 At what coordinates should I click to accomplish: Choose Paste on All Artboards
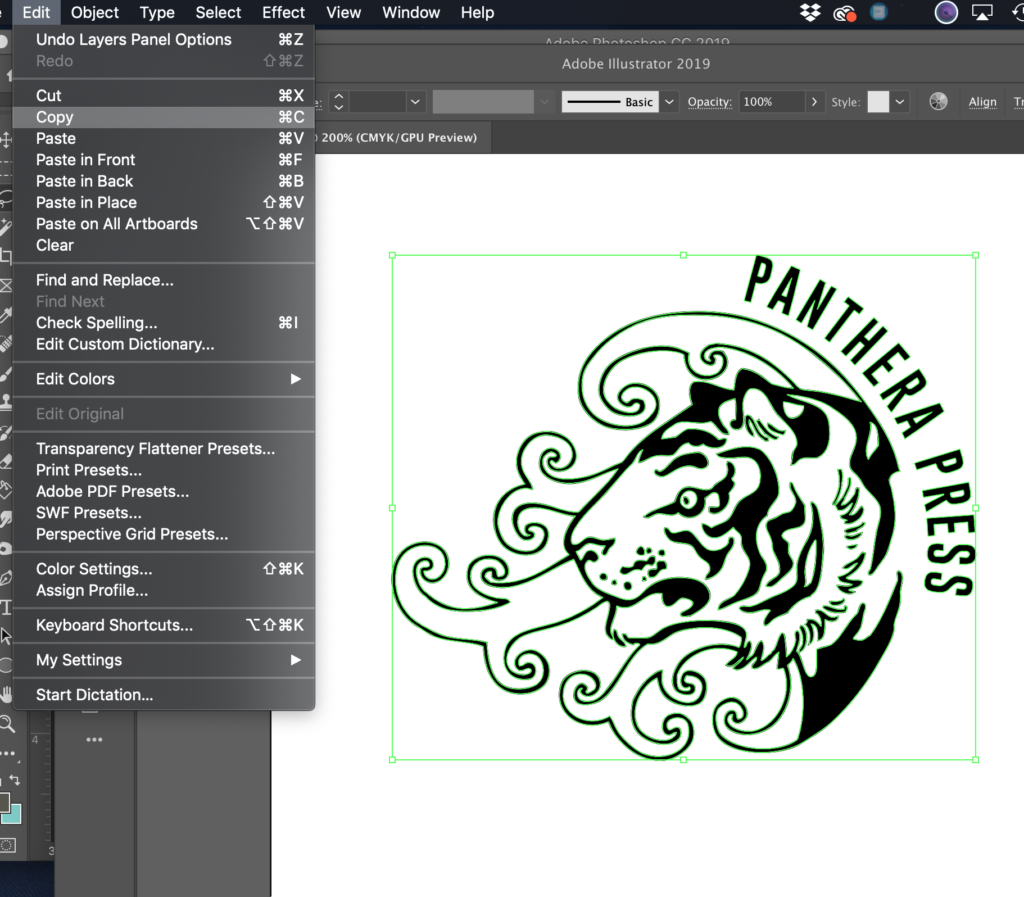tap(163, 224)
